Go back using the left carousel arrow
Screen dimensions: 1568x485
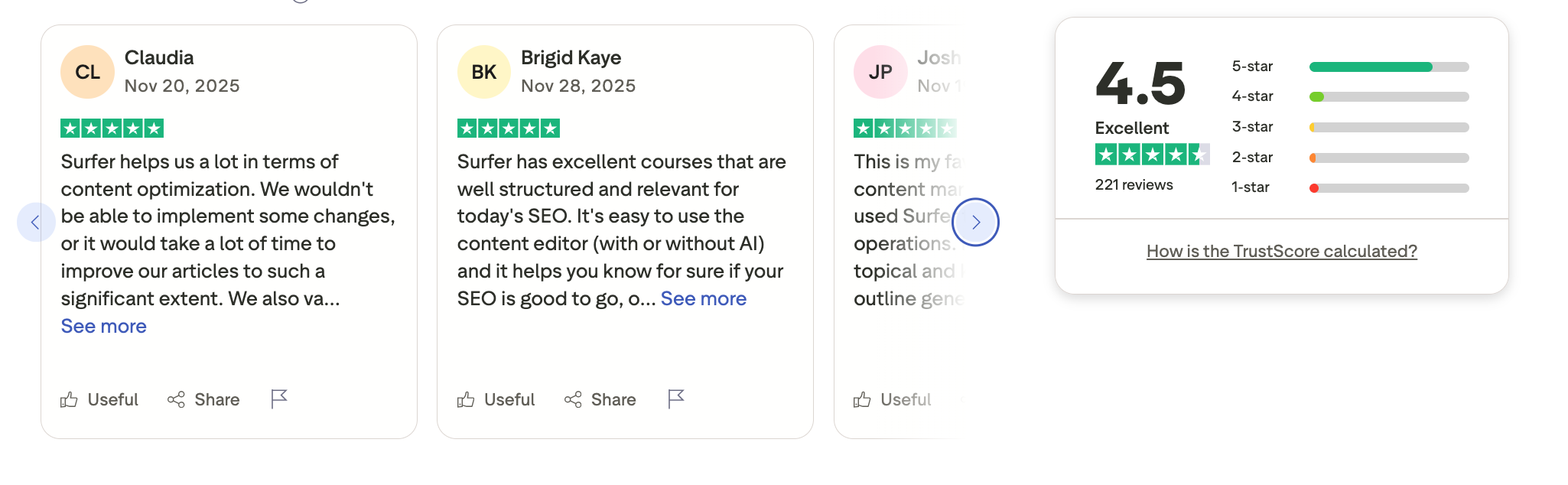click(36, 222)
